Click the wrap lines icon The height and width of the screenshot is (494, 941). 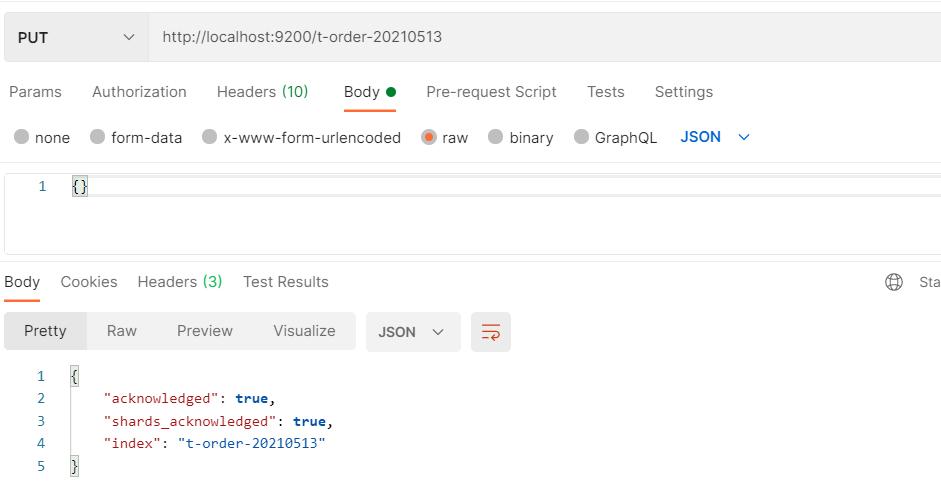coord(490,332)
